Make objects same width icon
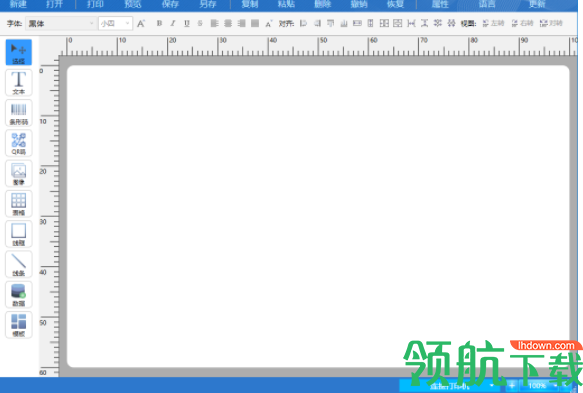This screenshot has width=583, height=393. pos(411,23)
